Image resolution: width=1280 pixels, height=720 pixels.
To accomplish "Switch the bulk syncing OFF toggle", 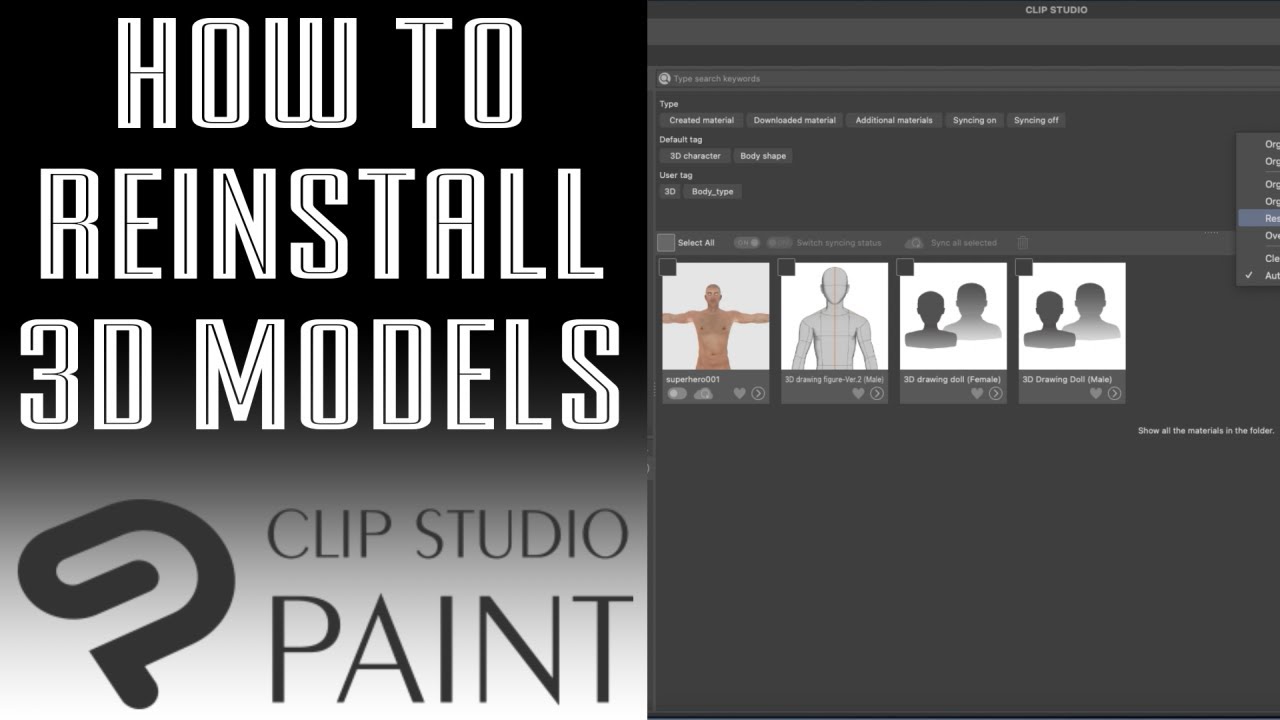I will pyautogui.click(x=779, y=243).
